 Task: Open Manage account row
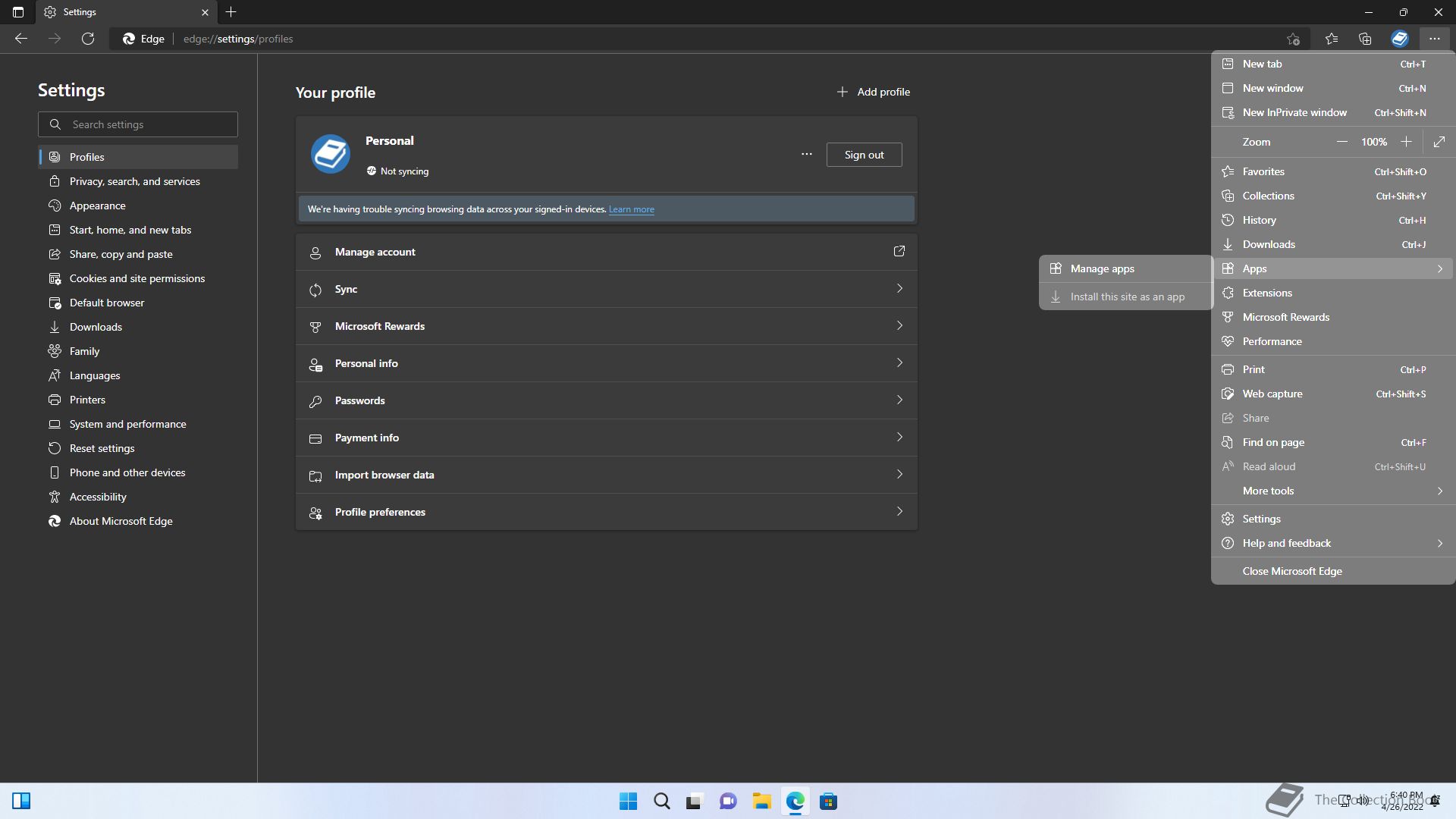[x=607, y=252]
